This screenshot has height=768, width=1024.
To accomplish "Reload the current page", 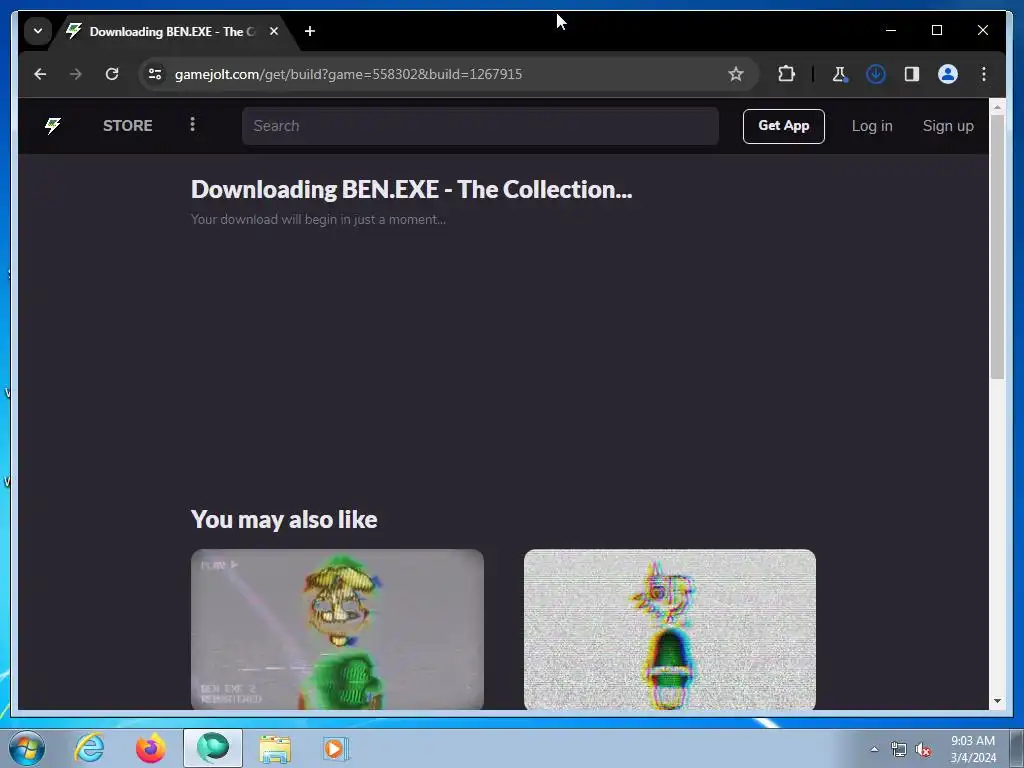I will click(112, 74).
